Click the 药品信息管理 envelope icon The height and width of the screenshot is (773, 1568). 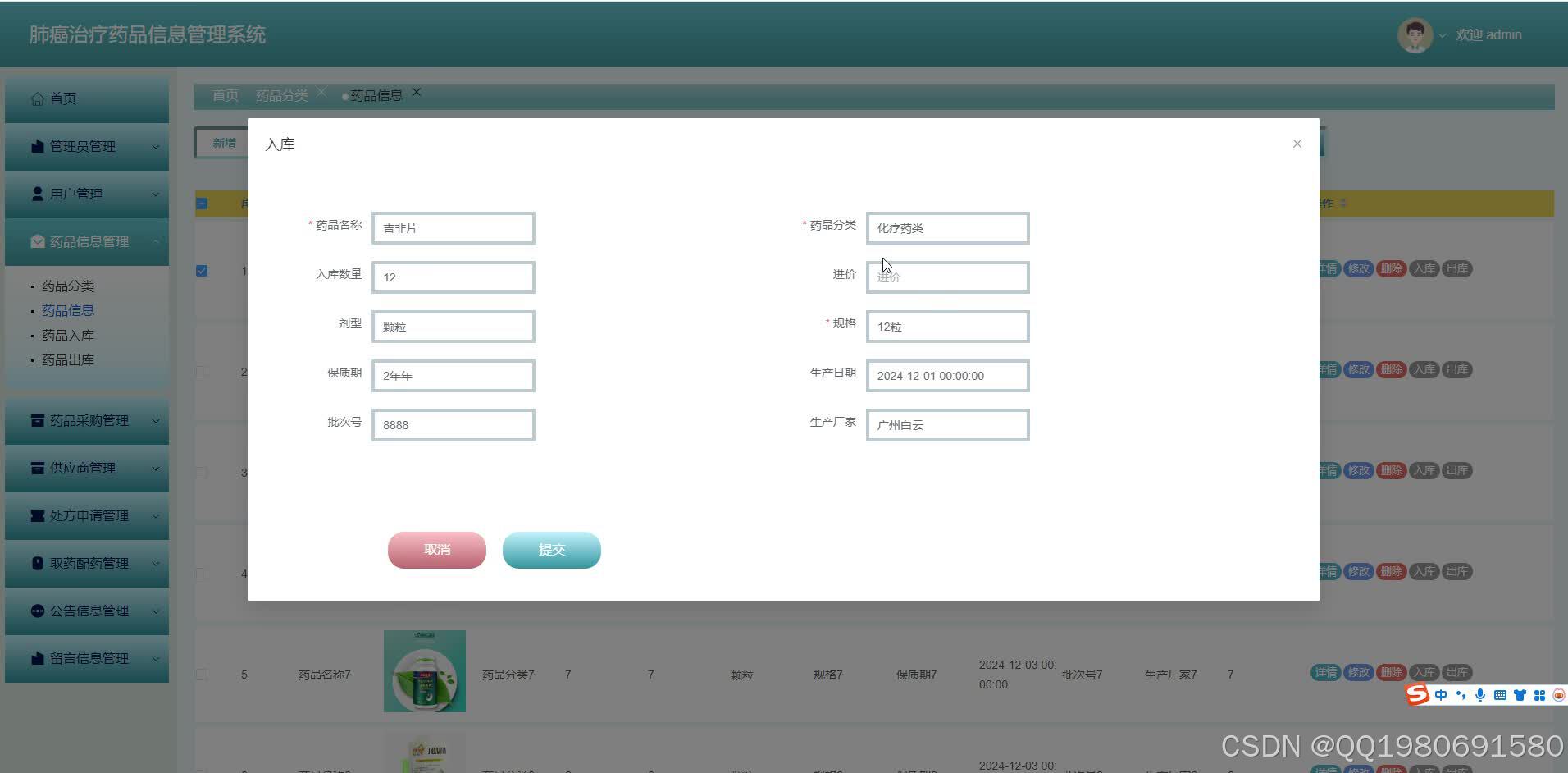point(38,241)
